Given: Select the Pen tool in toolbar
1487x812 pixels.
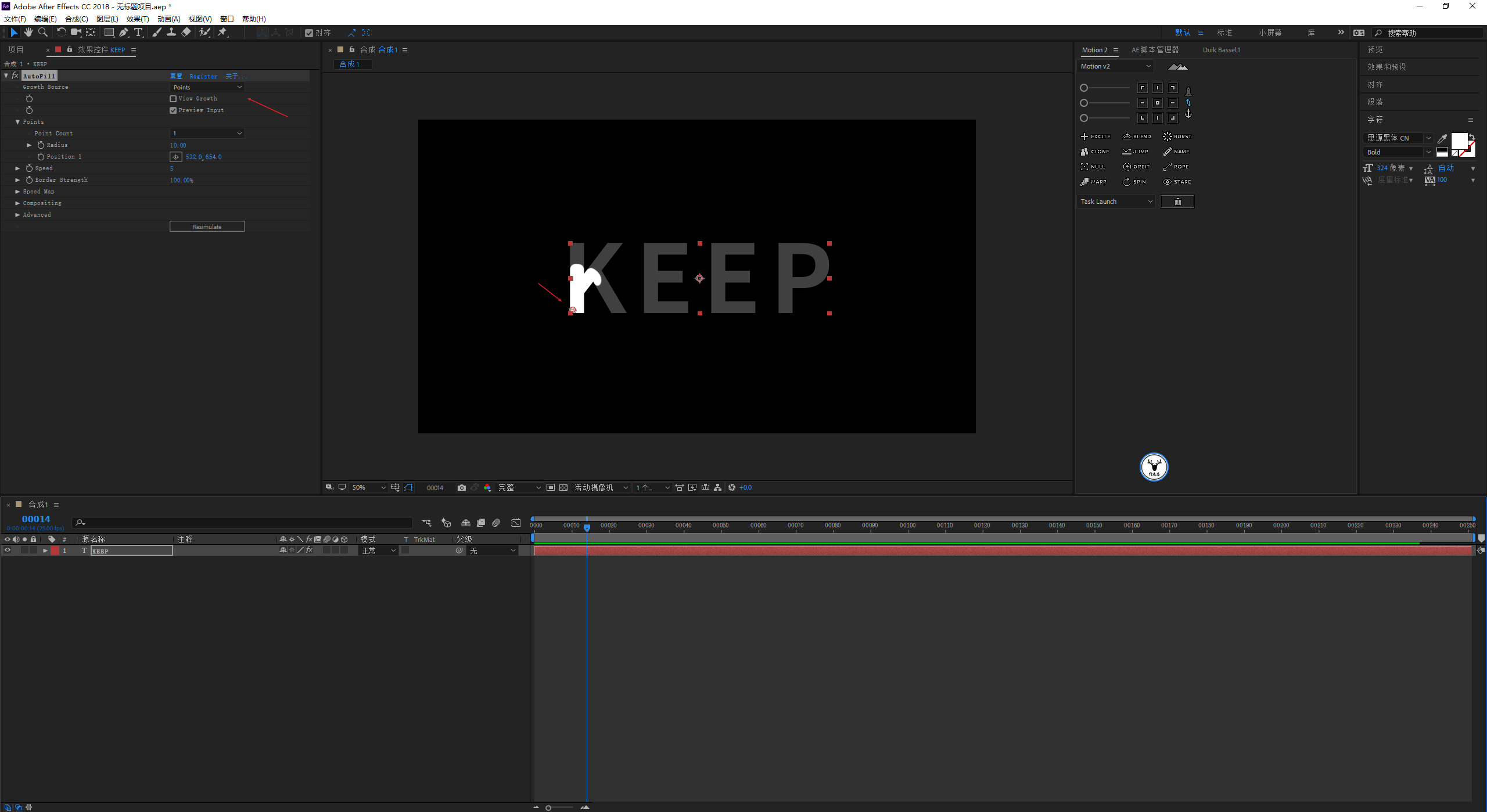Looking at the screenshot, I should 123,33.
